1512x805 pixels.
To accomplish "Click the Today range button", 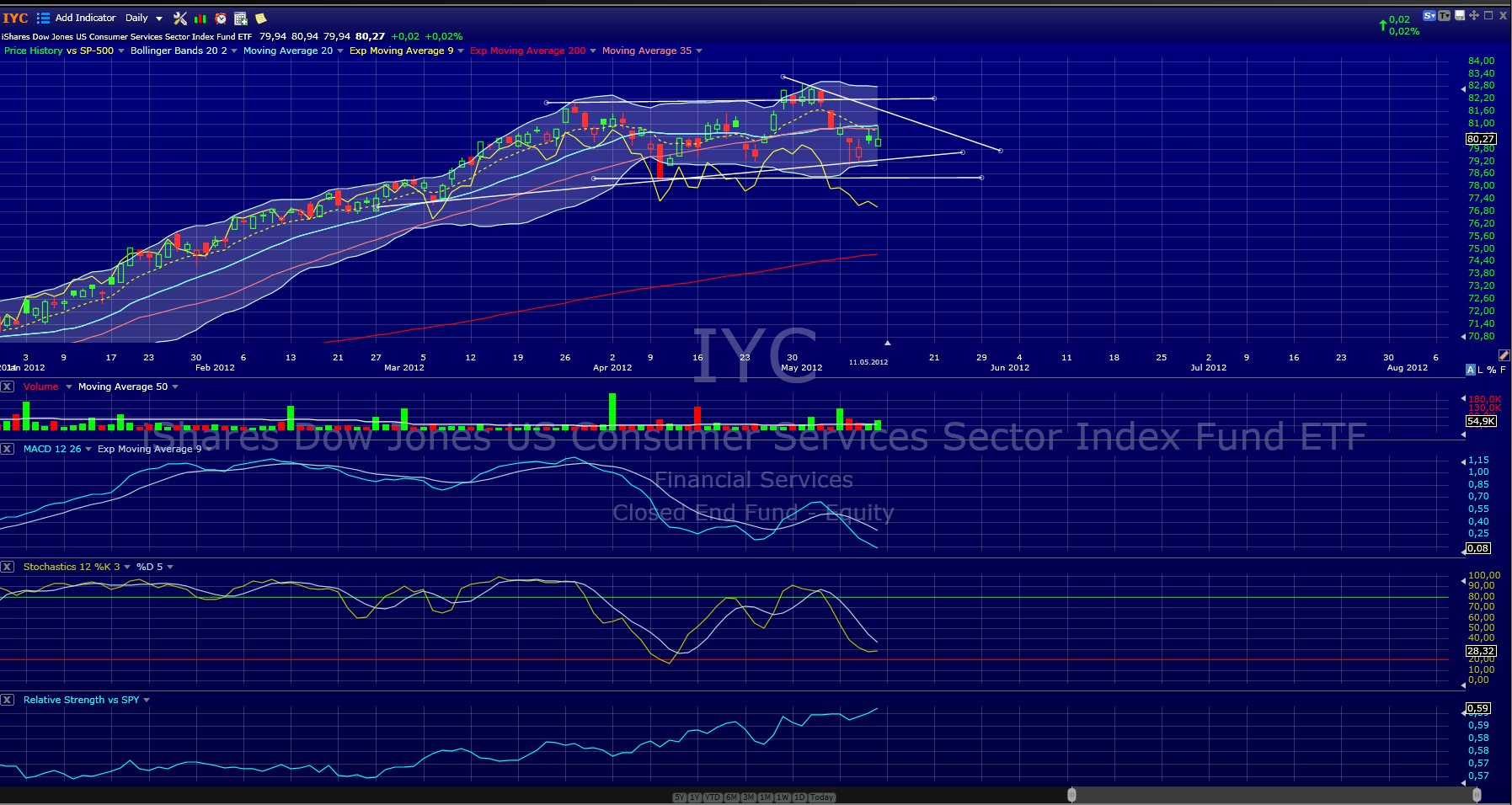I will [821, 797].
